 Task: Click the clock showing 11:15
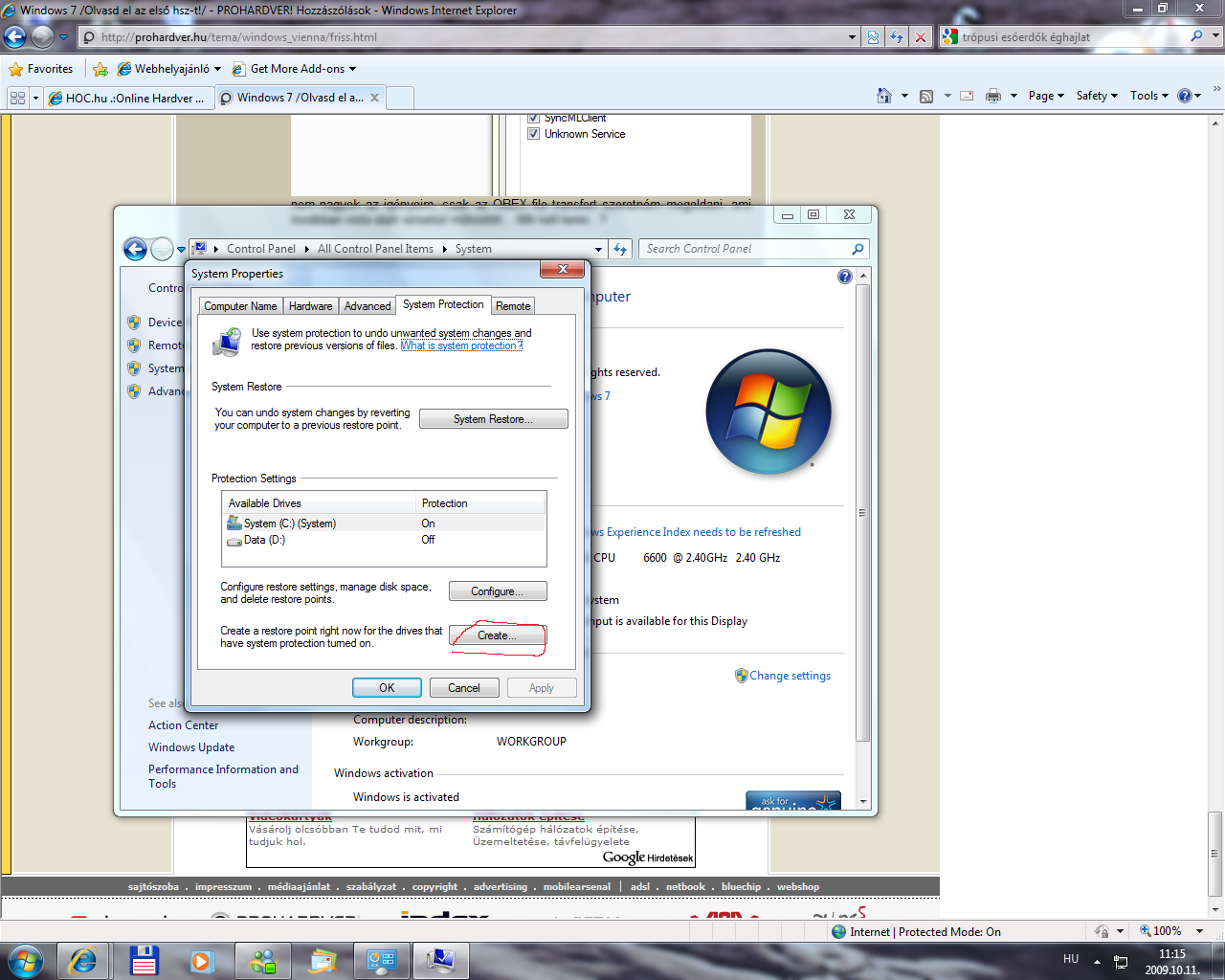(x=1171, y=954)
